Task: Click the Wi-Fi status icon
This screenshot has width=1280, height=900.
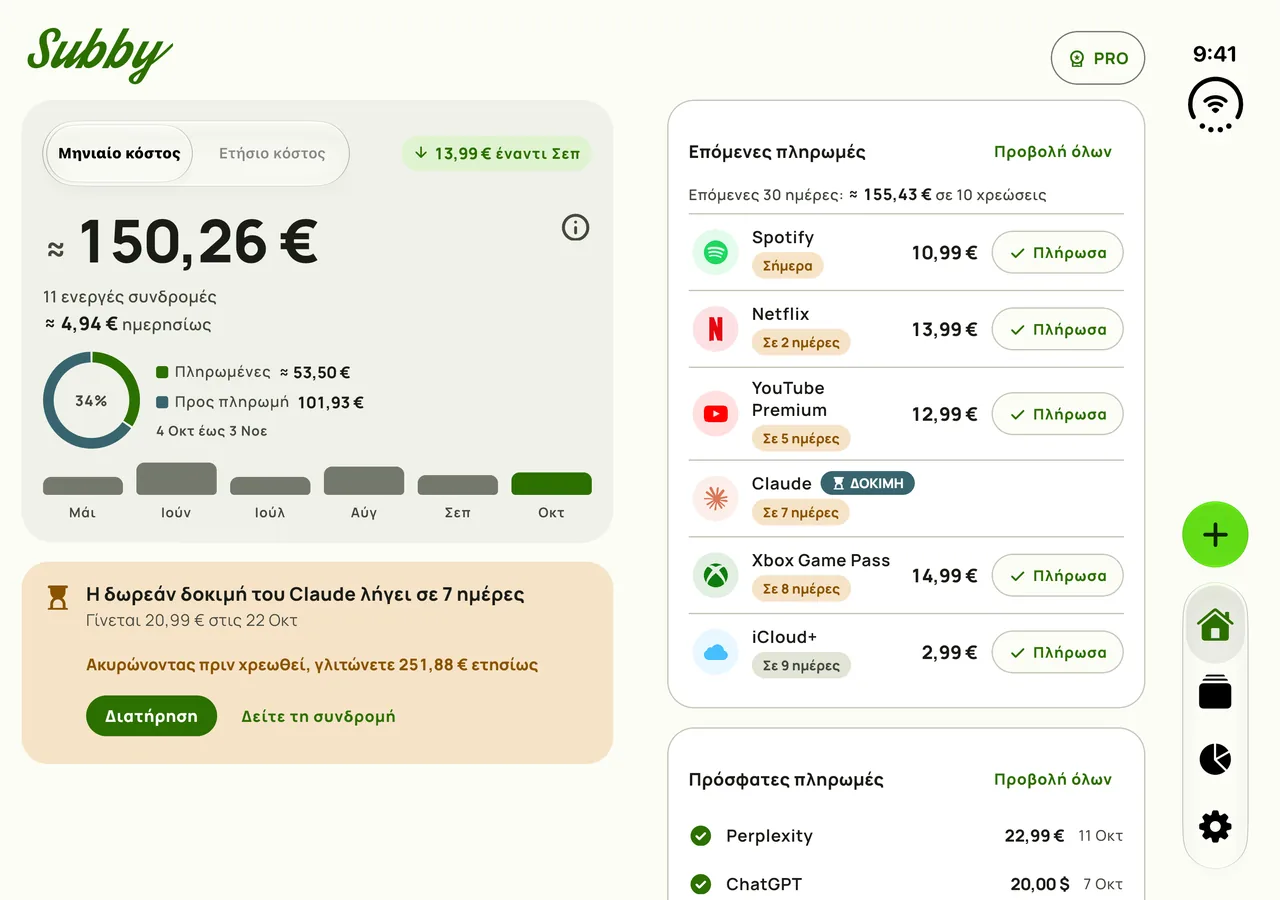Action: pyautogui.click(x=1215, y=105)
